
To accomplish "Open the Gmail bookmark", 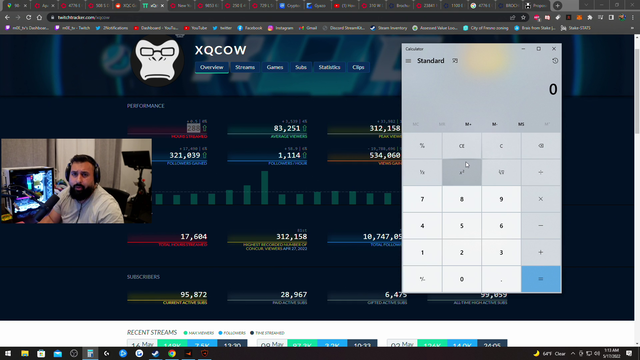I will tap(308, 28).
